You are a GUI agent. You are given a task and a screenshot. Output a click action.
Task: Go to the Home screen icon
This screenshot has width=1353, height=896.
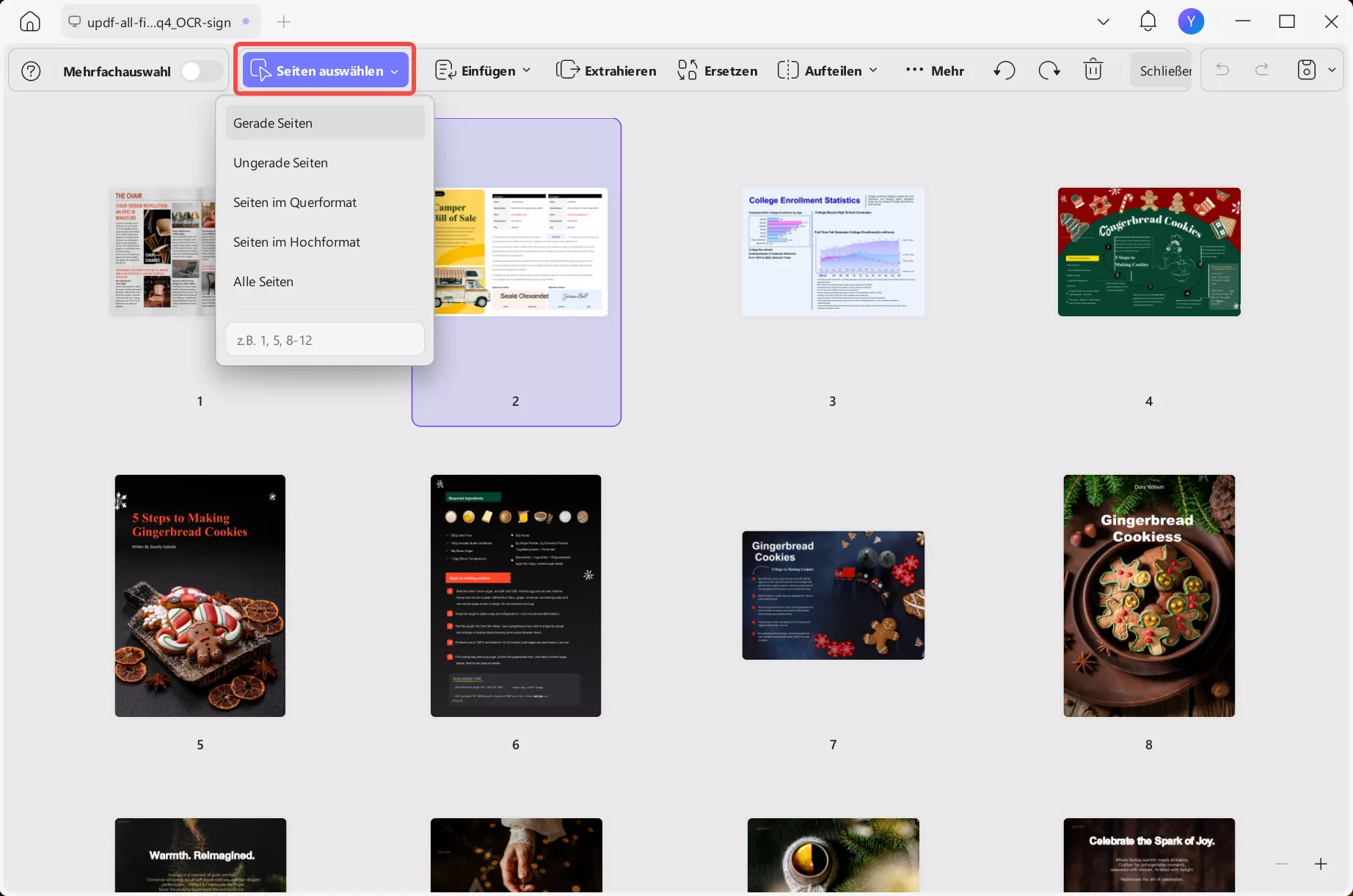[30, 22]
